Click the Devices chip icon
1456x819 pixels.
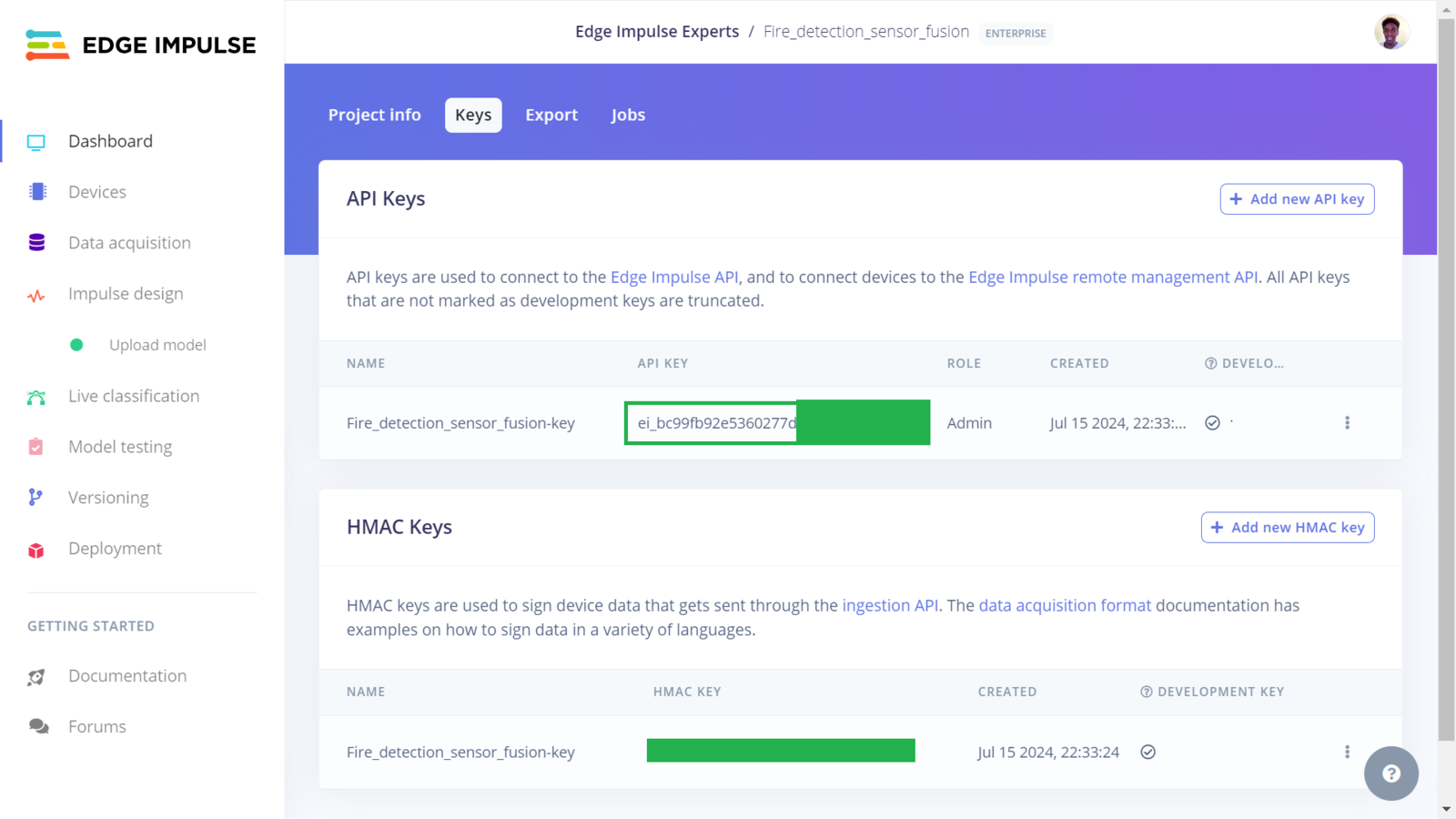pos(37,192)
